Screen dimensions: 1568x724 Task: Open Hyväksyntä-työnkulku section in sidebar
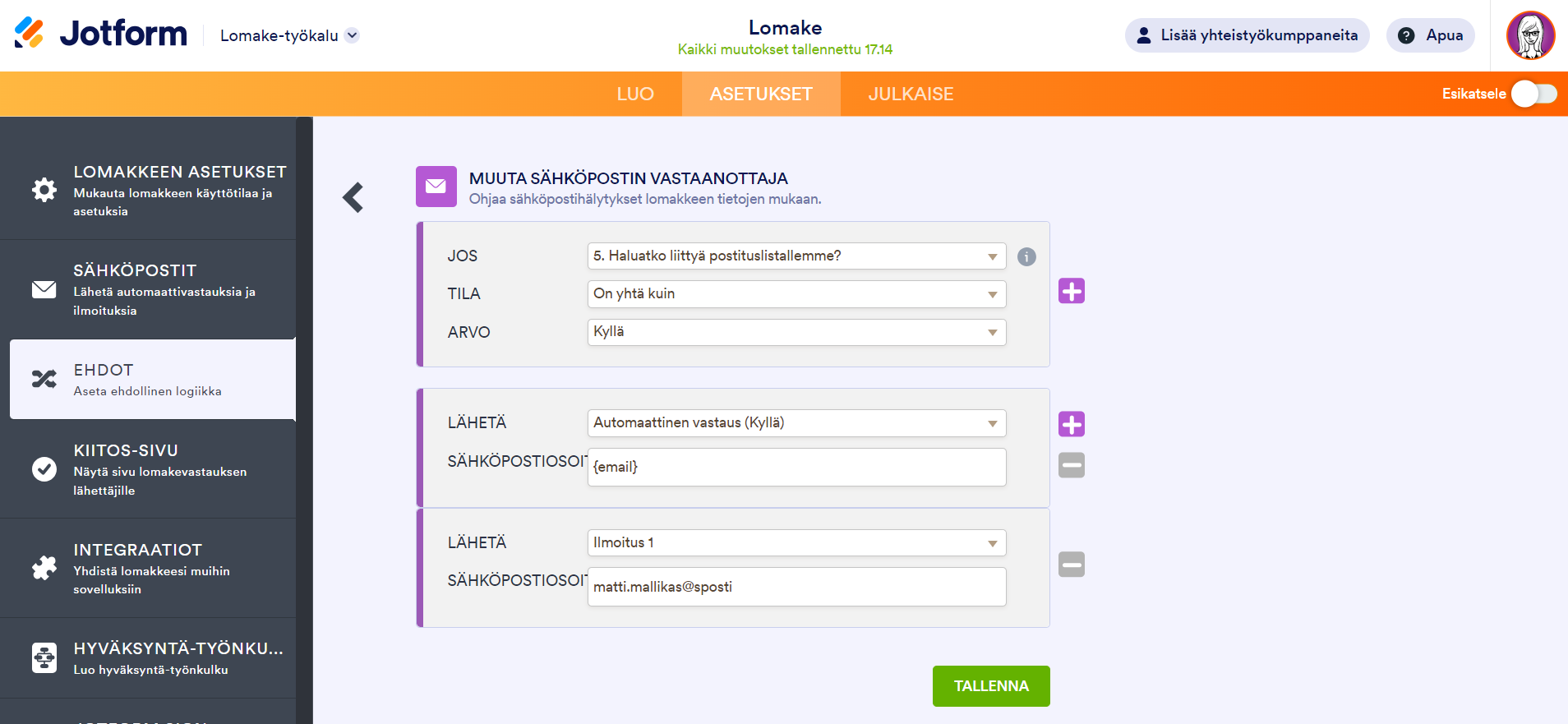148,658
